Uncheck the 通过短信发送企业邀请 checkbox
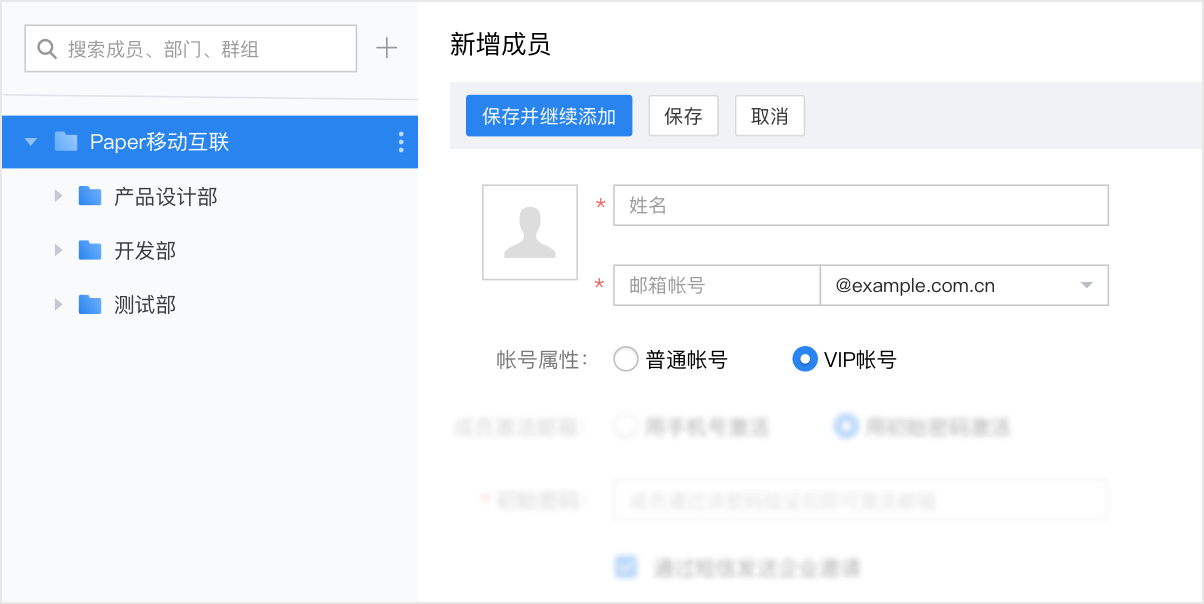1204x604 pixels. [625, 566]
